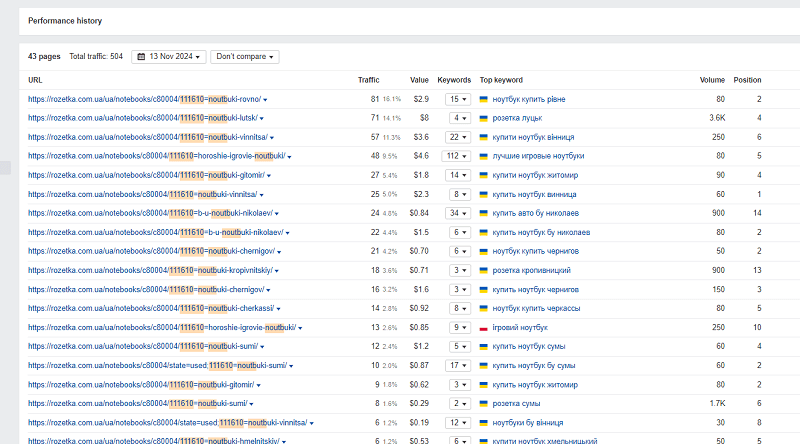The height and width of the screenshot is (444, 800).
Task: Click Total traffic: 504 text
Action: pos(96,57)
